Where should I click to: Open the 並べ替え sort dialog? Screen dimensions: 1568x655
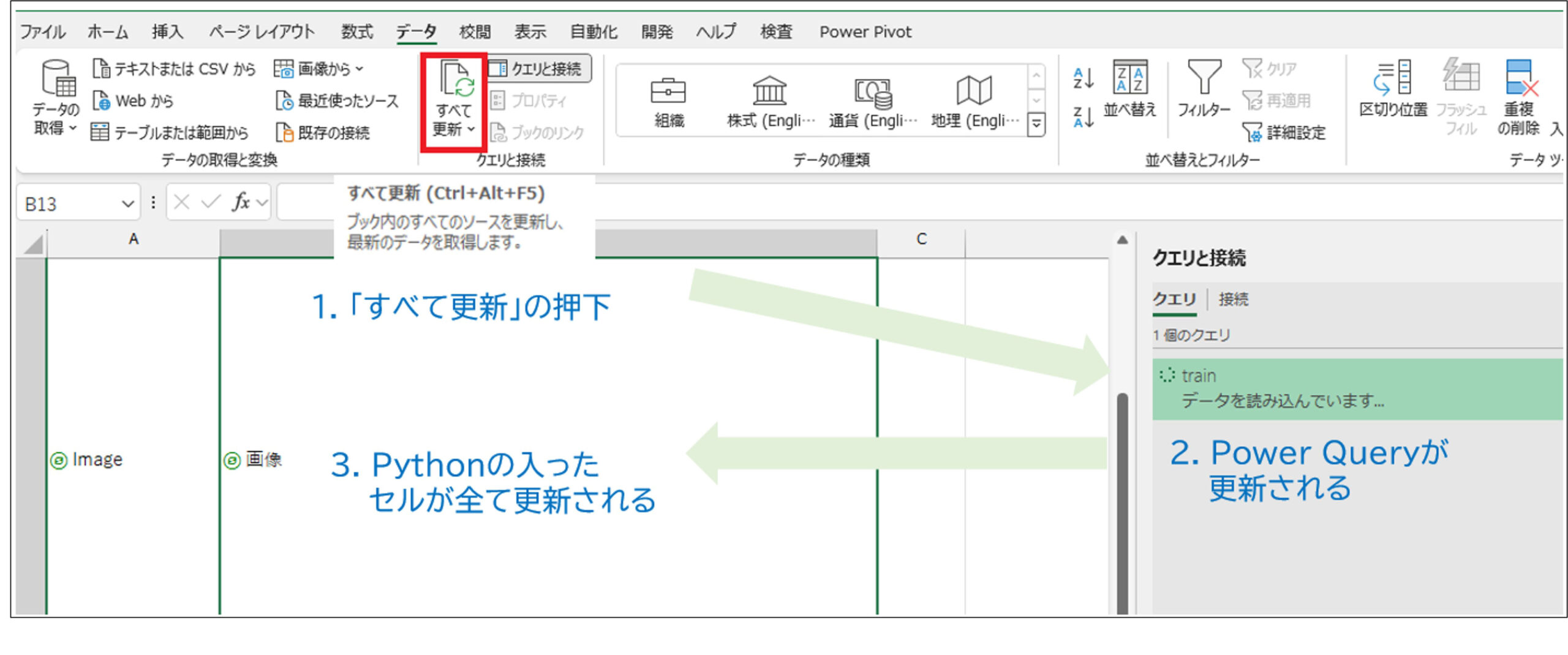pos(1129,89)
